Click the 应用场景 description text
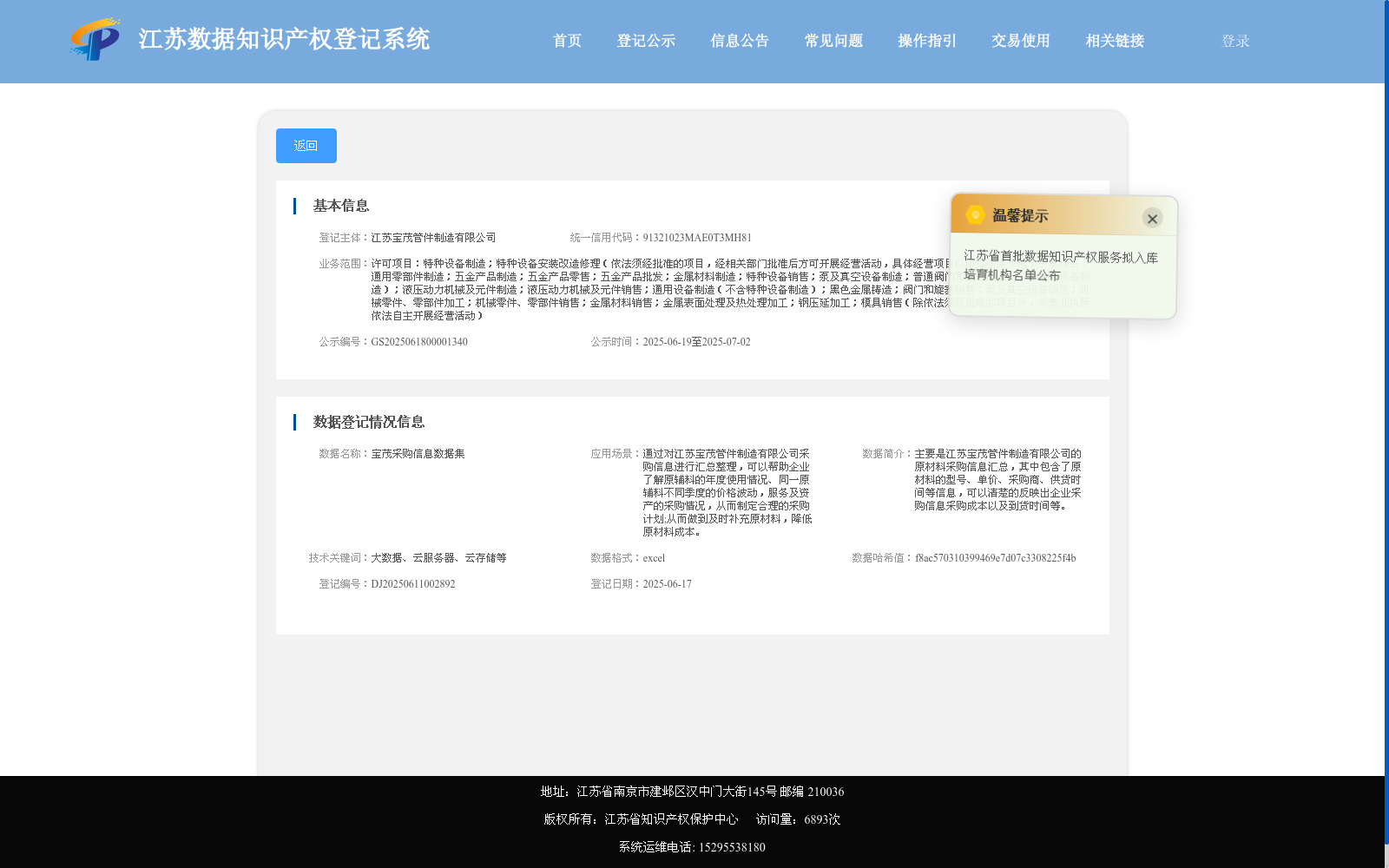 pos(727,493)
